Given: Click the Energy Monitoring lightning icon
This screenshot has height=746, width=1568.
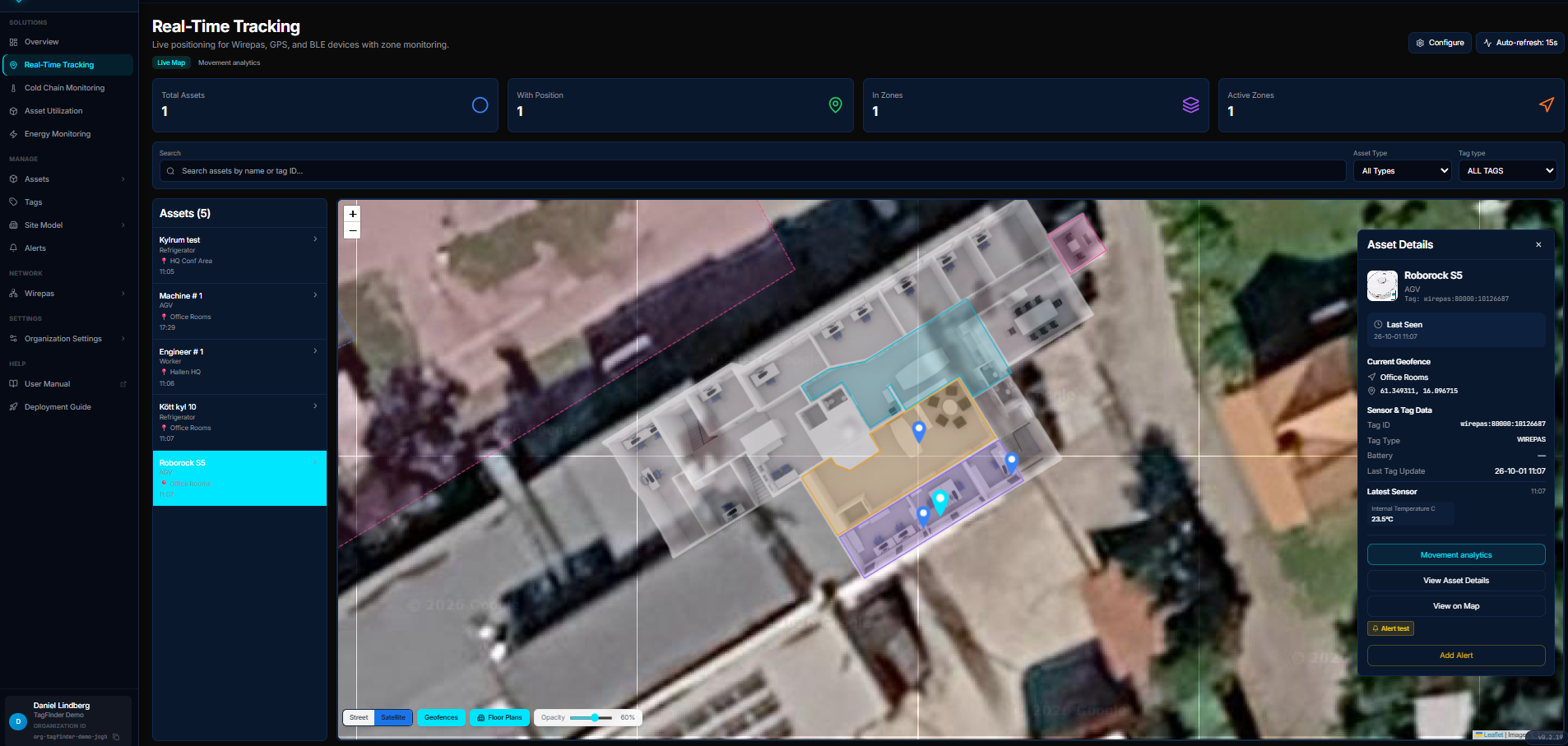Looking at the screenshot, I should pos(13,134).
